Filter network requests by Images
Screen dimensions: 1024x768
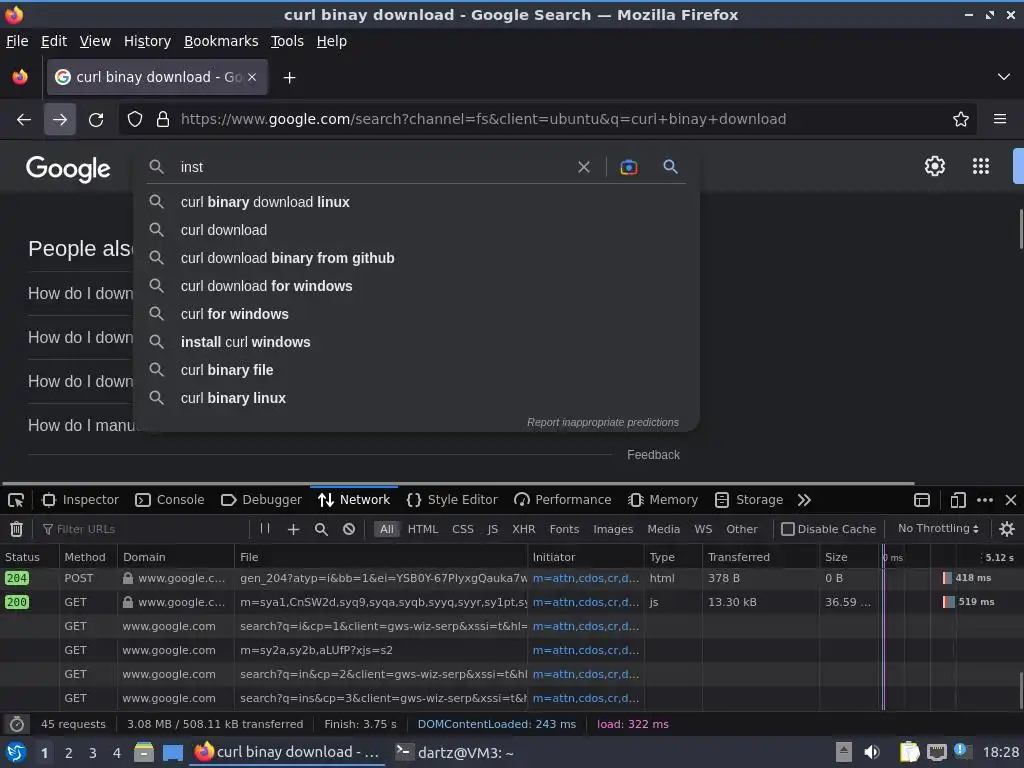(x=613, y=530)
